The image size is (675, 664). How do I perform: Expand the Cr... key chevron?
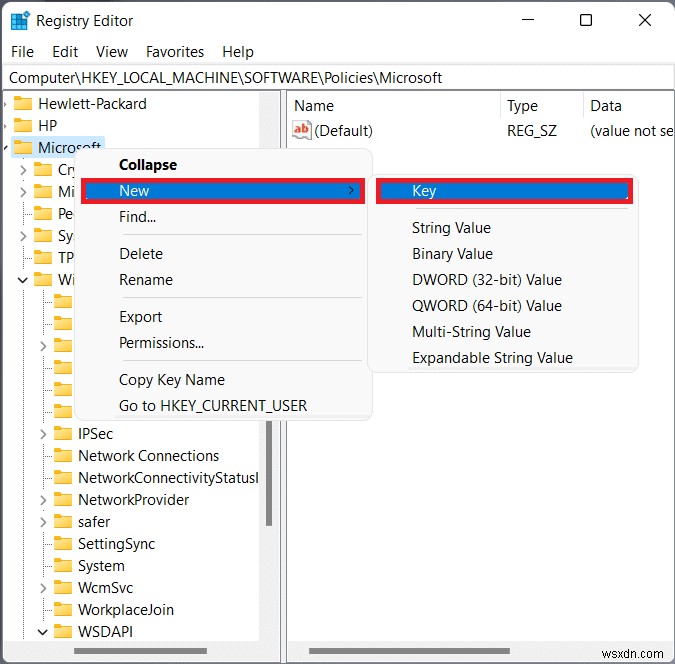point(23,170)
